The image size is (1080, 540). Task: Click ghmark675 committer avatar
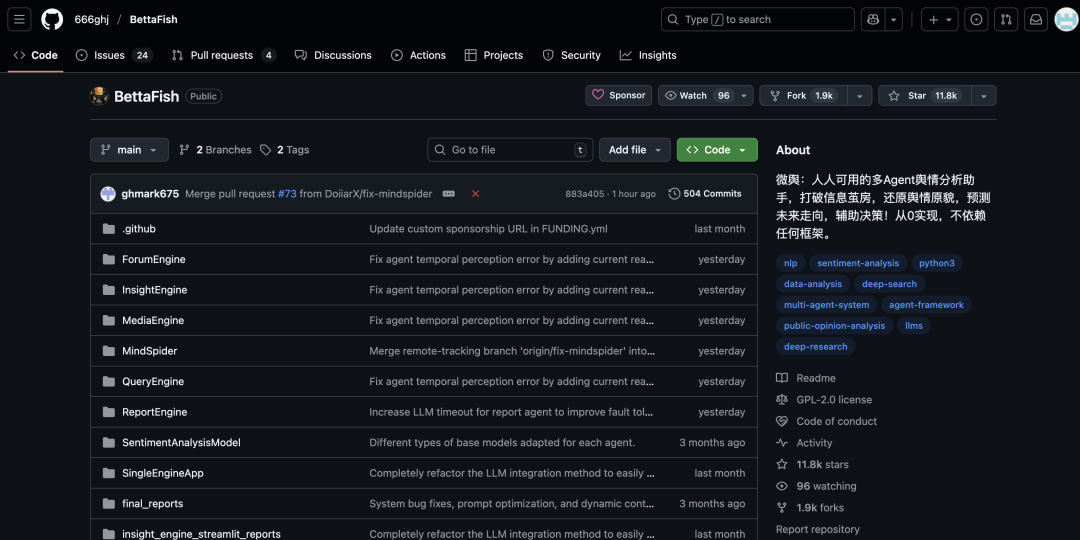tap(108, 194)
